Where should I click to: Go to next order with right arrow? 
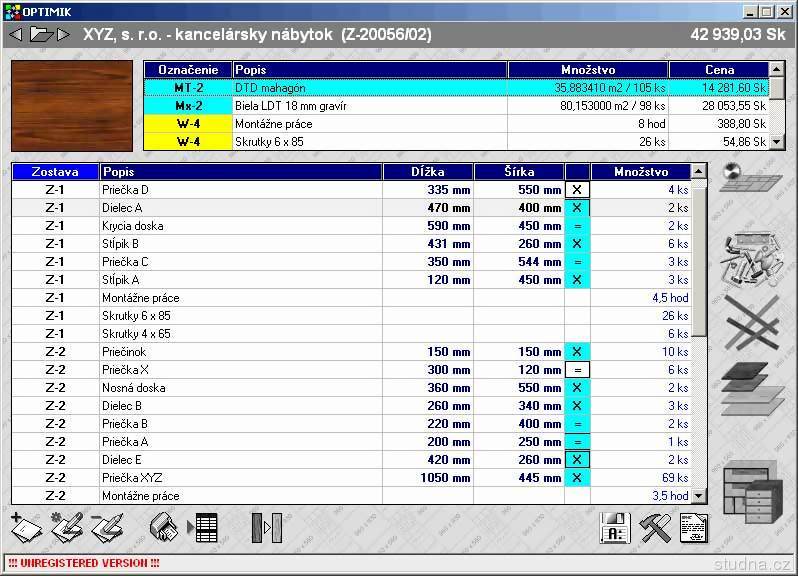pos(64,35)
